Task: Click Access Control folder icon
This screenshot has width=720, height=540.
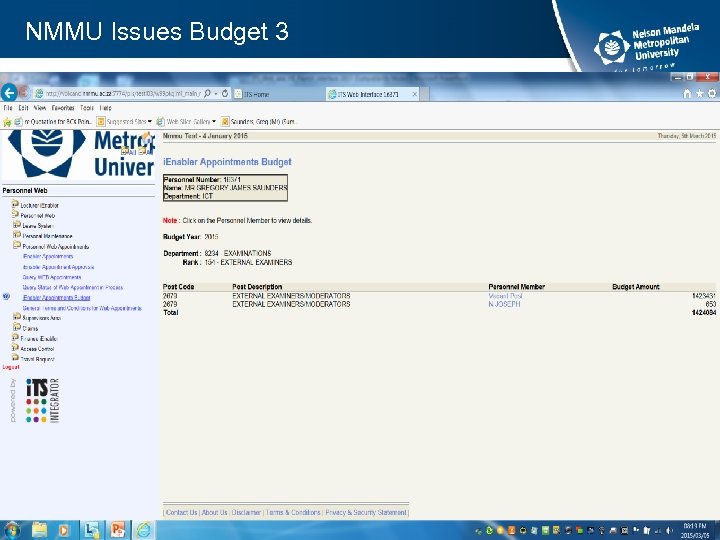Action: 15,348
